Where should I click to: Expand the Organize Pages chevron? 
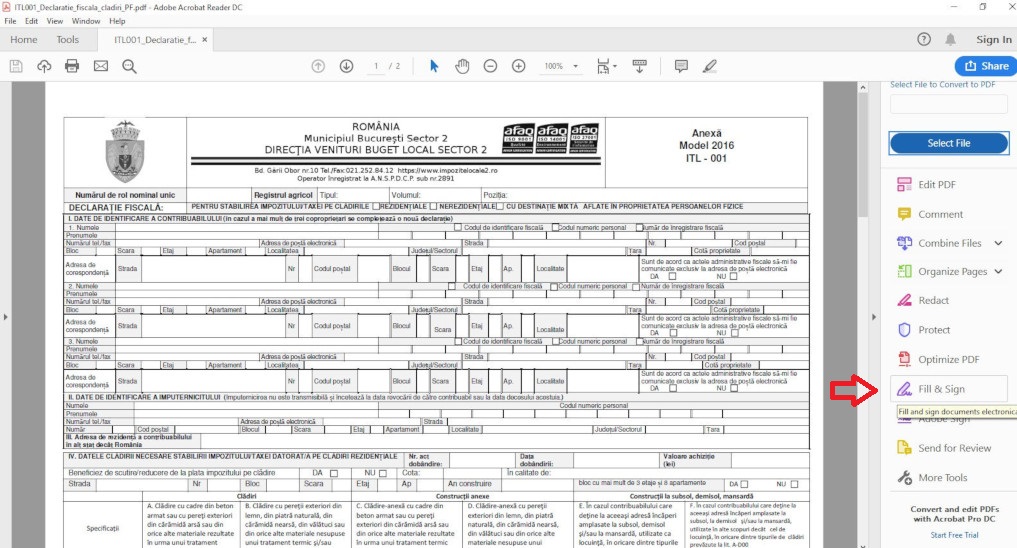point(998,272)
